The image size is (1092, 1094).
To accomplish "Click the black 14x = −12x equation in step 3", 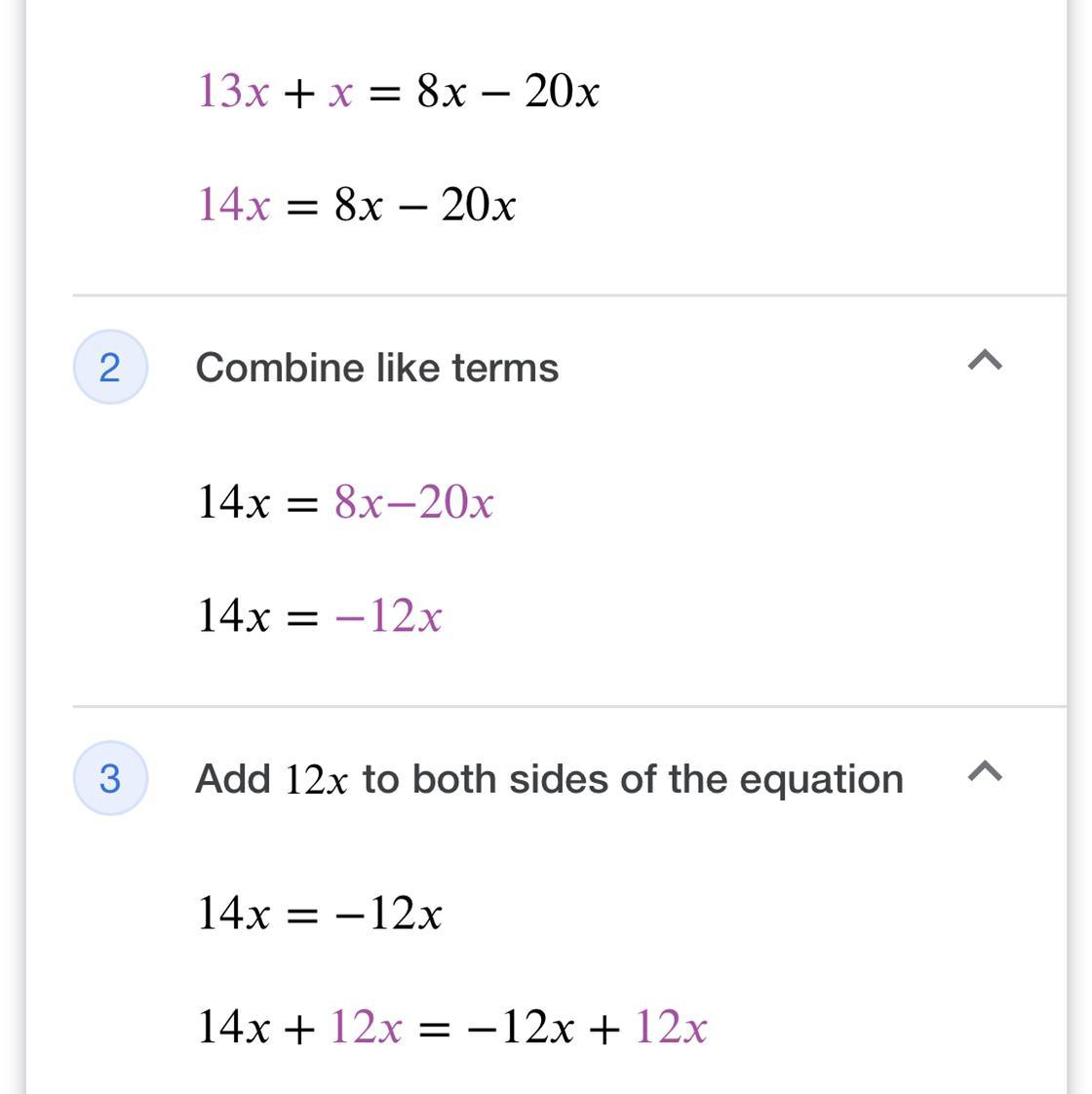I will pyautogui.click(x=320, y=914).
